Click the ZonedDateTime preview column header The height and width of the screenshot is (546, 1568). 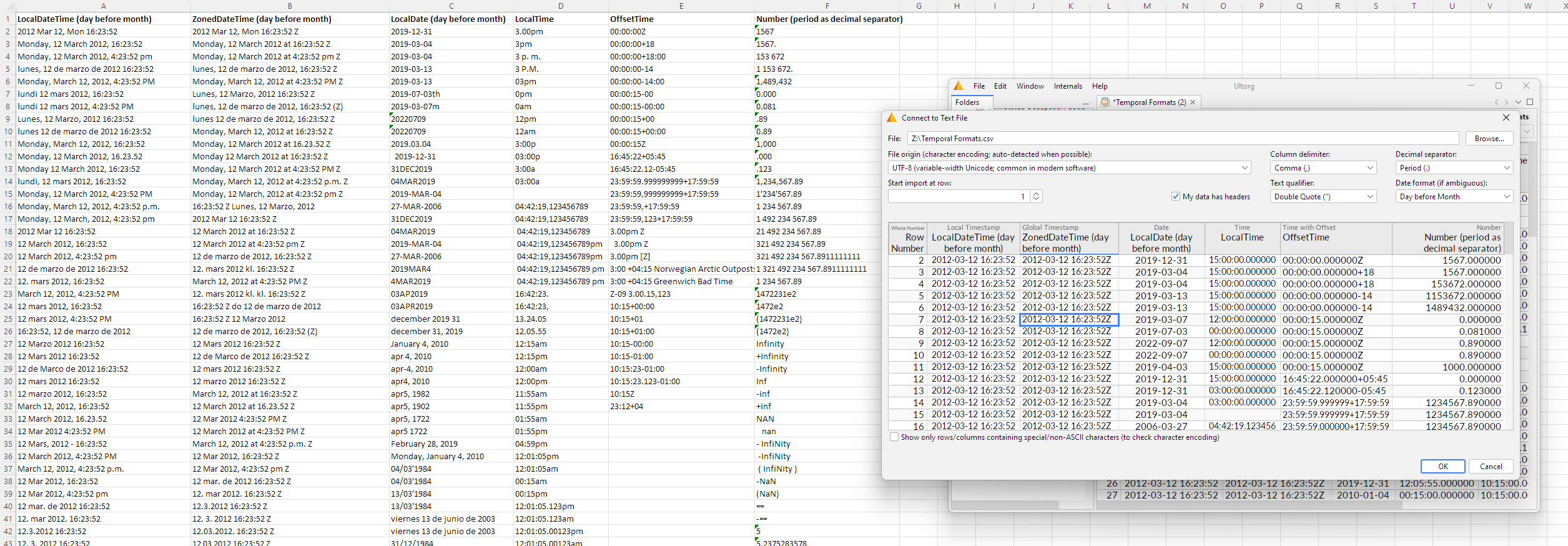[1068, 239]
